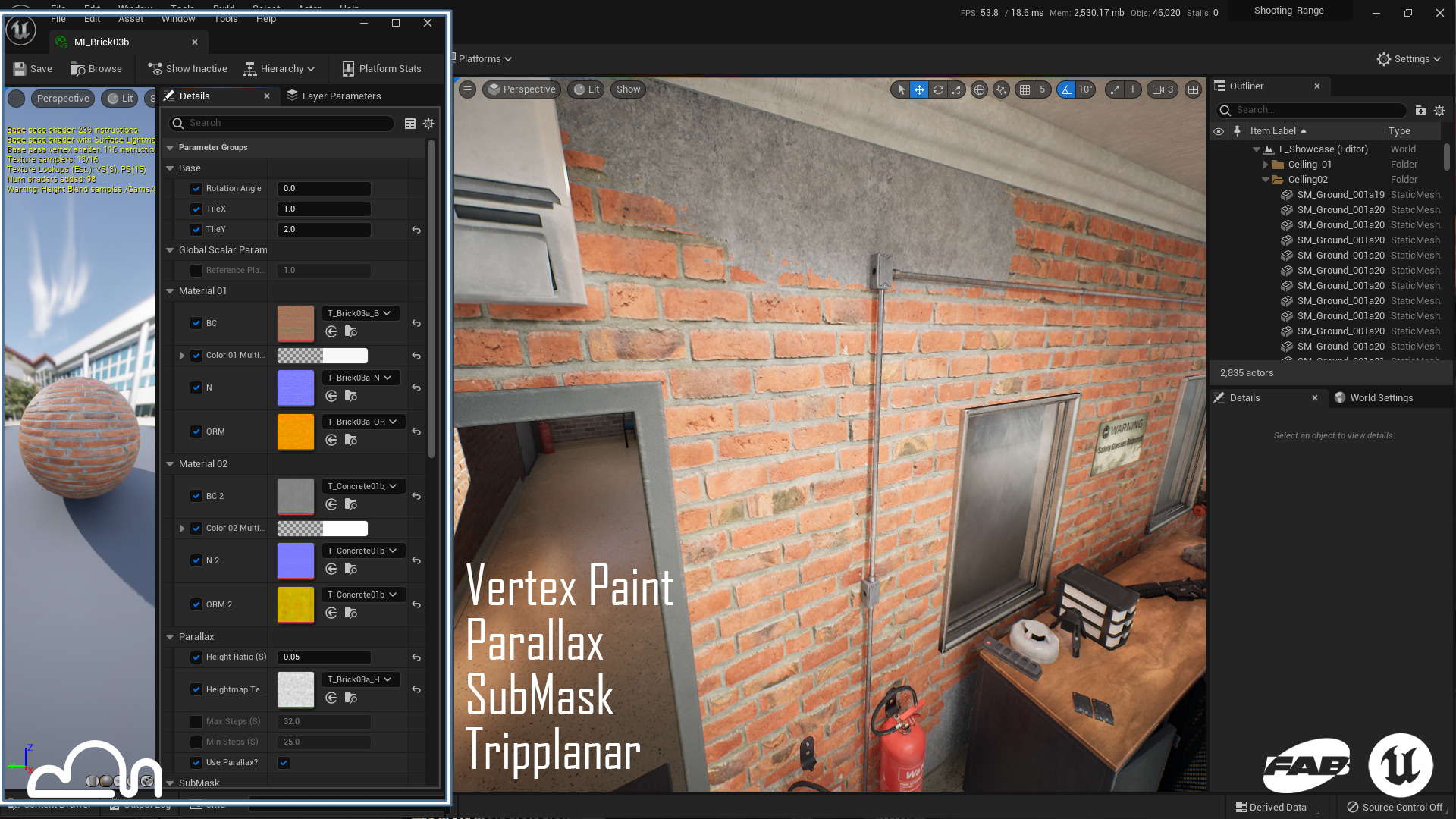Open the T_Brick03a_N texture dropdown
1456x819 pixels.
click(x=361, y=378)
